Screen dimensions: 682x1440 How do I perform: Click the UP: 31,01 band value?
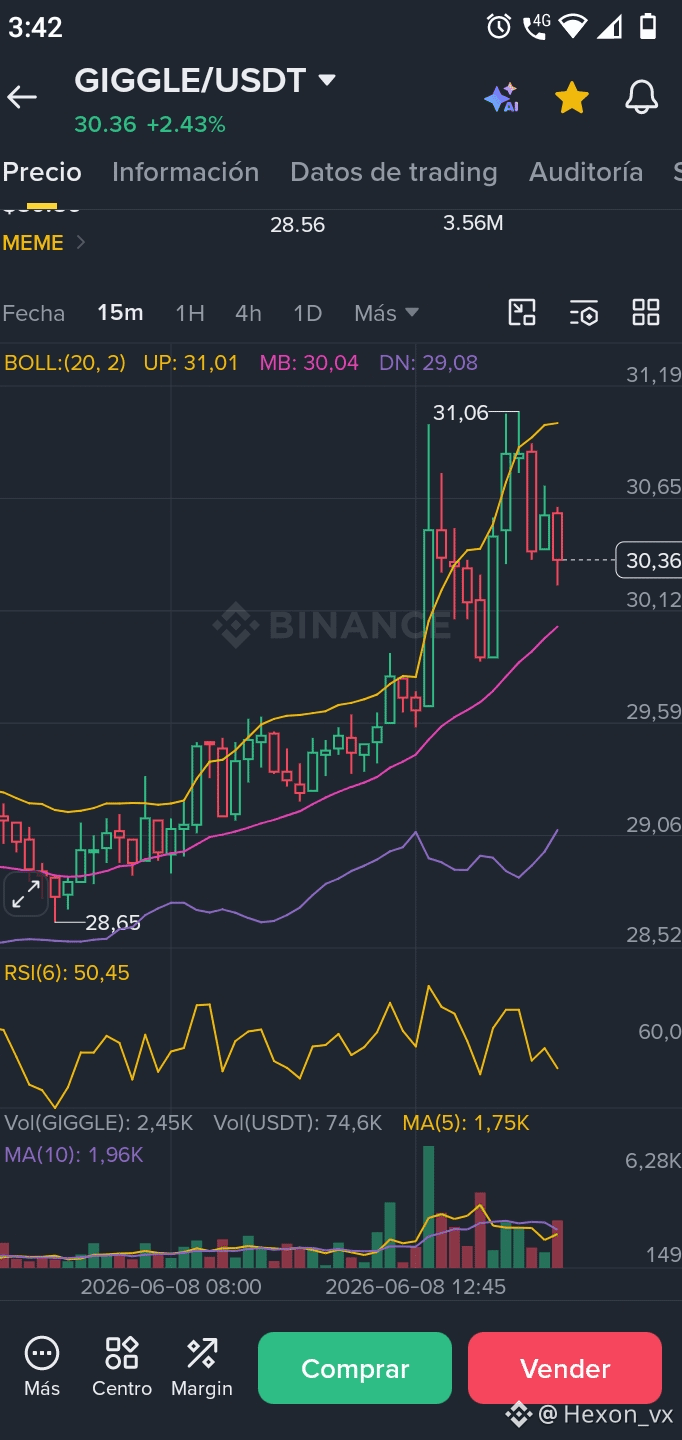[x=191, y=363]
